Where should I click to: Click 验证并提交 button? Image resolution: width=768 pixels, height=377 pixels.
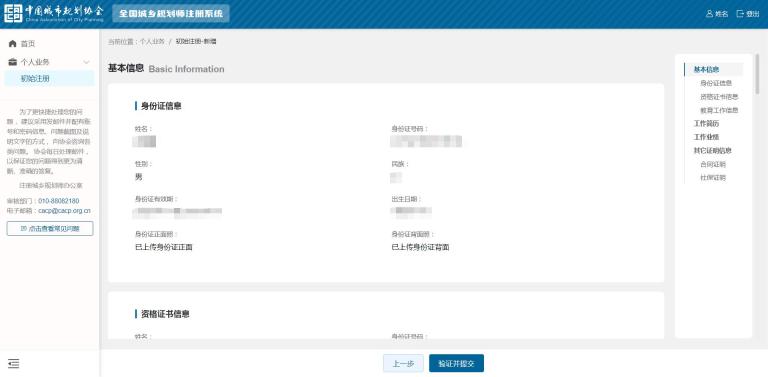pos(456,363)
